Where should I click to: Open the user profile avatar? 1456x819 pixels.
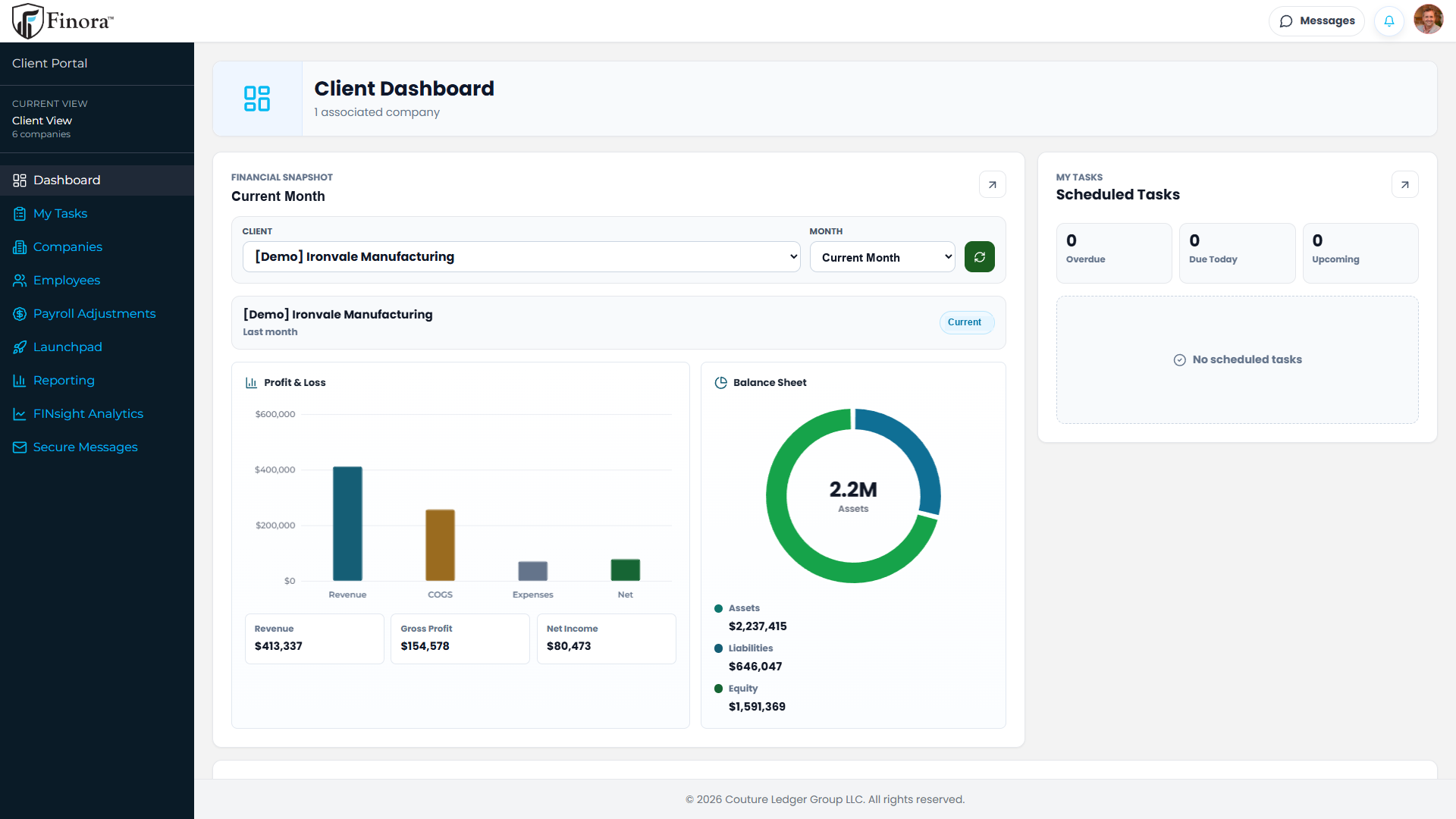(1429, 20)
